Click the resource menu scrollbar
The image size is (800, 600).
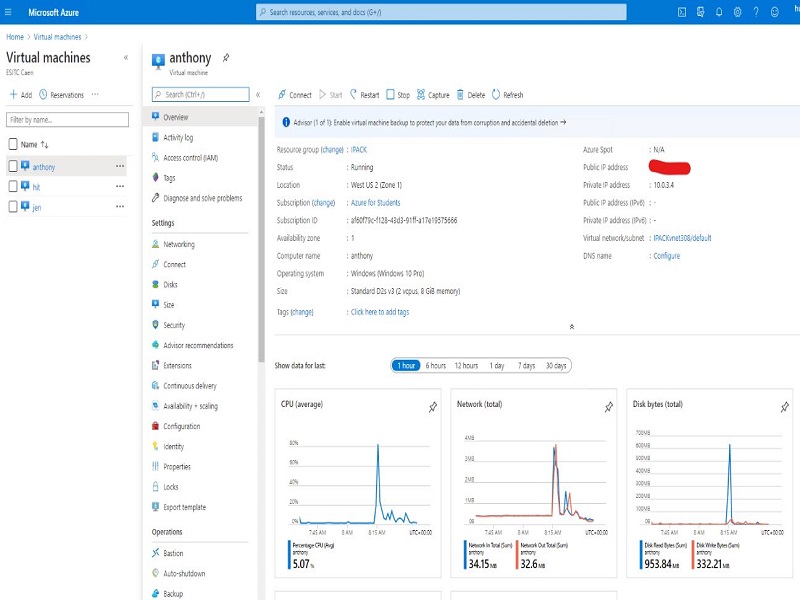click(x=261, y=240)
